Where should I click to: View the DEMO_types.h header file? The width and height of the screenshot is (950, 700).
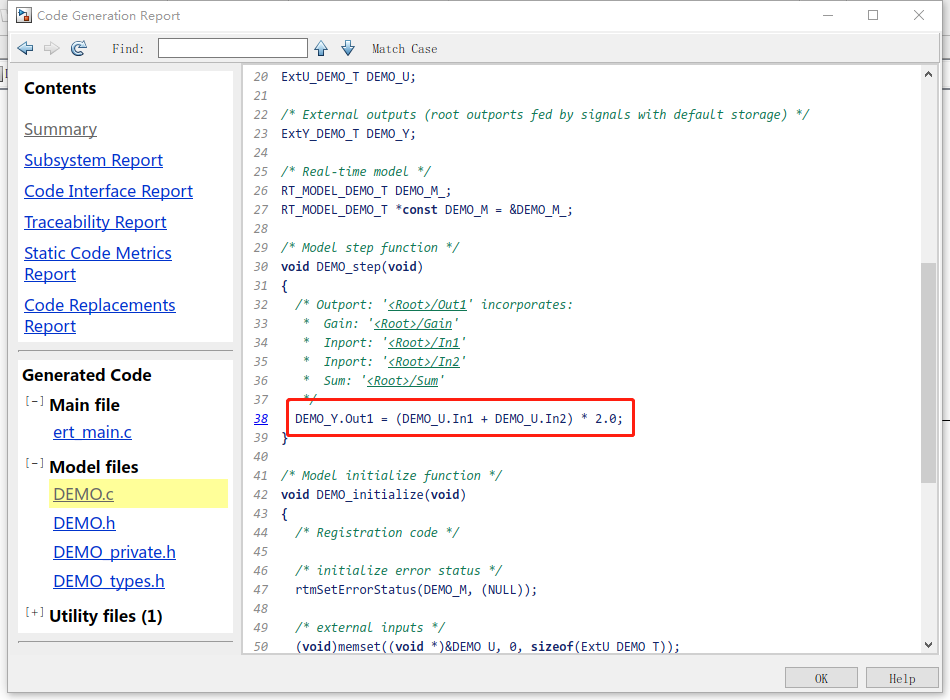109,581
